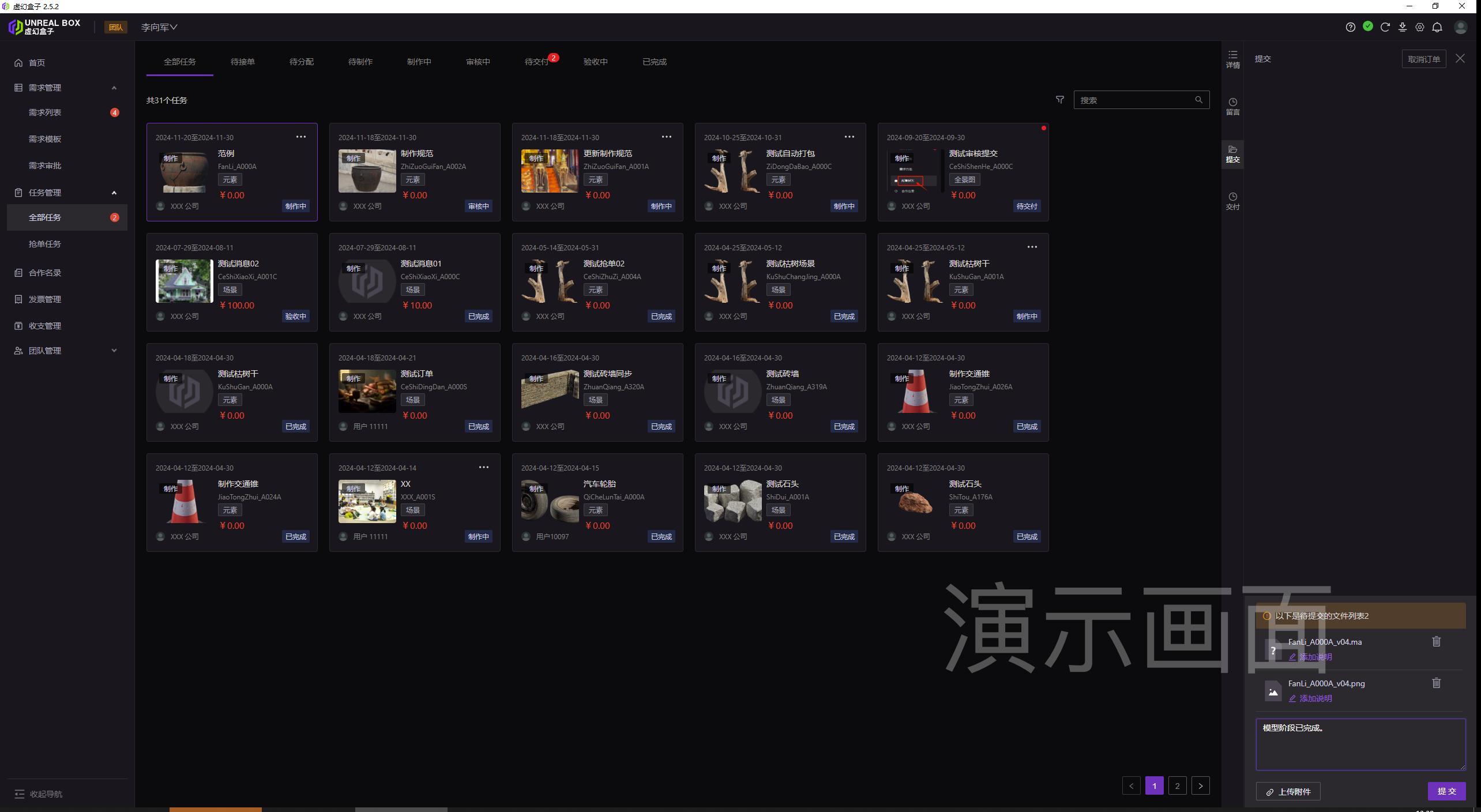Image resolution: width=1481 pixels, height=812 pixels.
Task: Add description for FanLi_A000A_v04.ma
Action: 1310,657
